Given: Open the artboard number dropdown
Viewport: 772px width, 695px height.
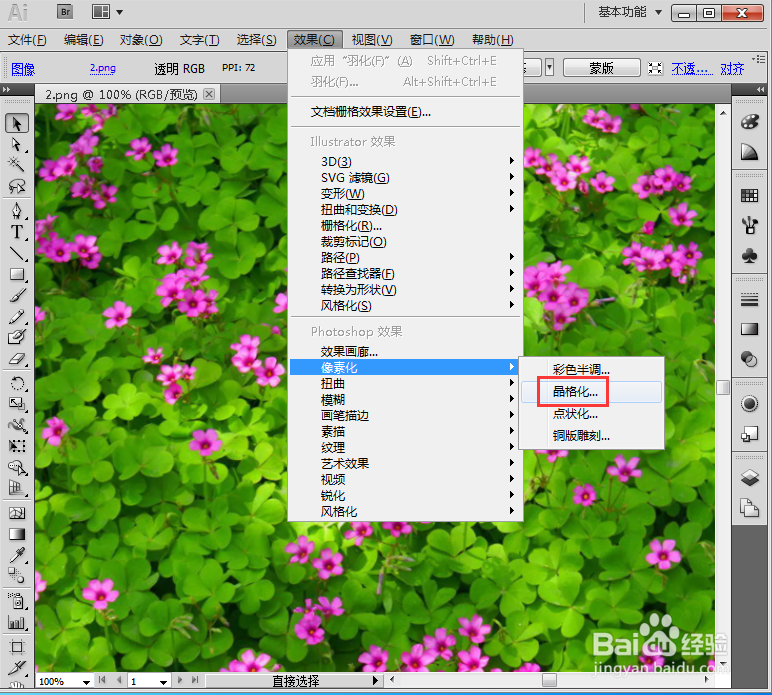Looking at the screenshot, I should click(163, 682).
